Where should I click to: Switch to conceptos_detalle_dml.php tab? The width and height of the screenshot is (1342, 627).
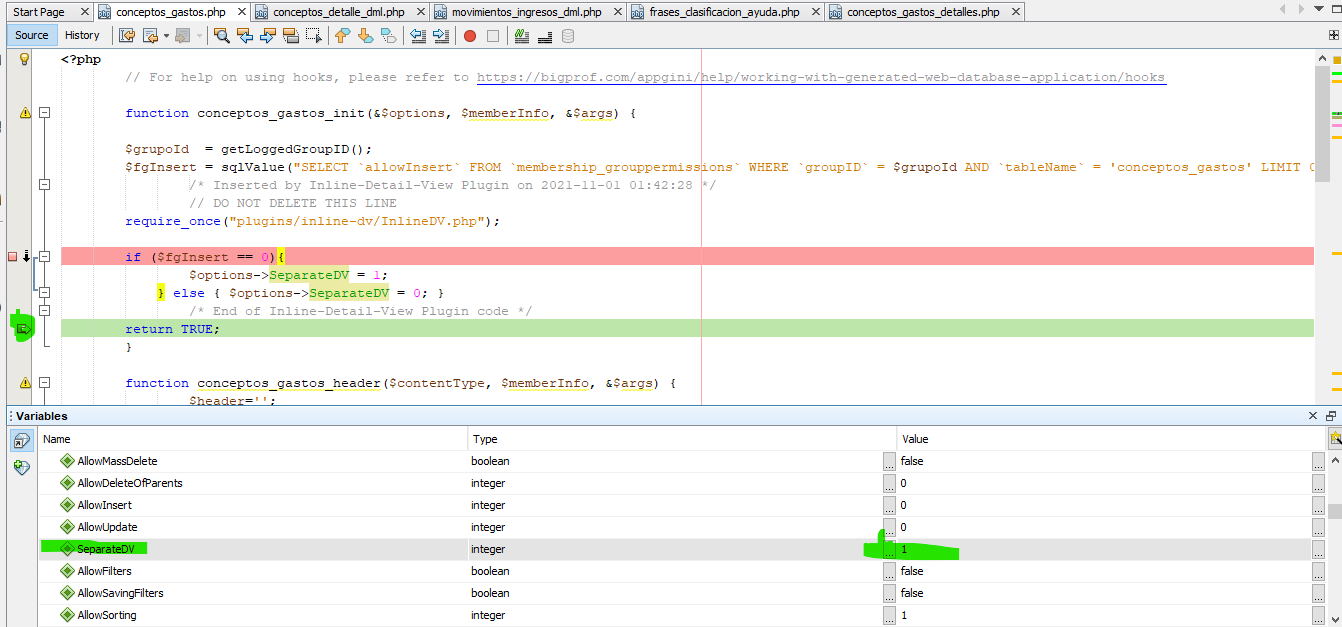coord(338,12)
